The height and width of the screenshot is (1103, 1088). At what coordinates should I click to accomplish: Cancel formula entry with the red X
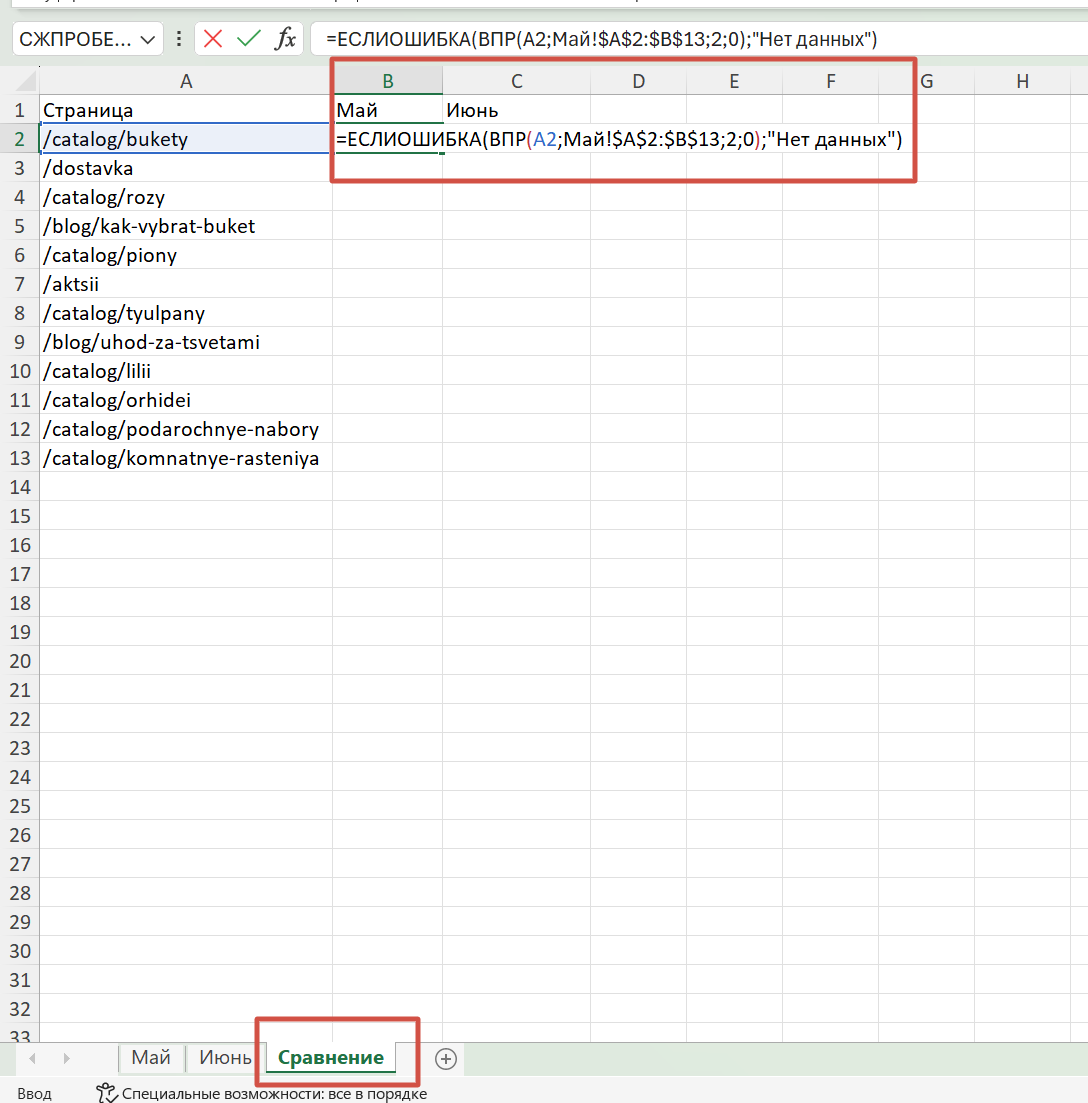(212, 39)
